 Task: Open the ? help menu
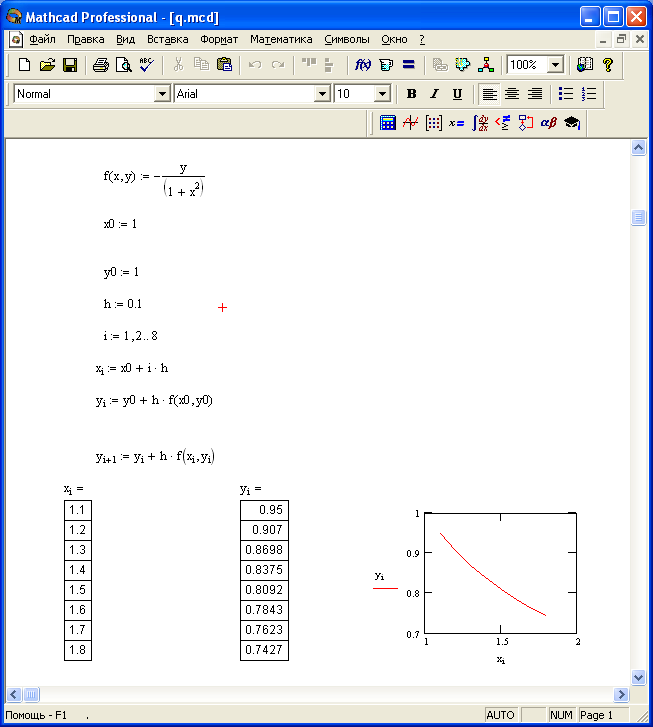pos(422,39)
